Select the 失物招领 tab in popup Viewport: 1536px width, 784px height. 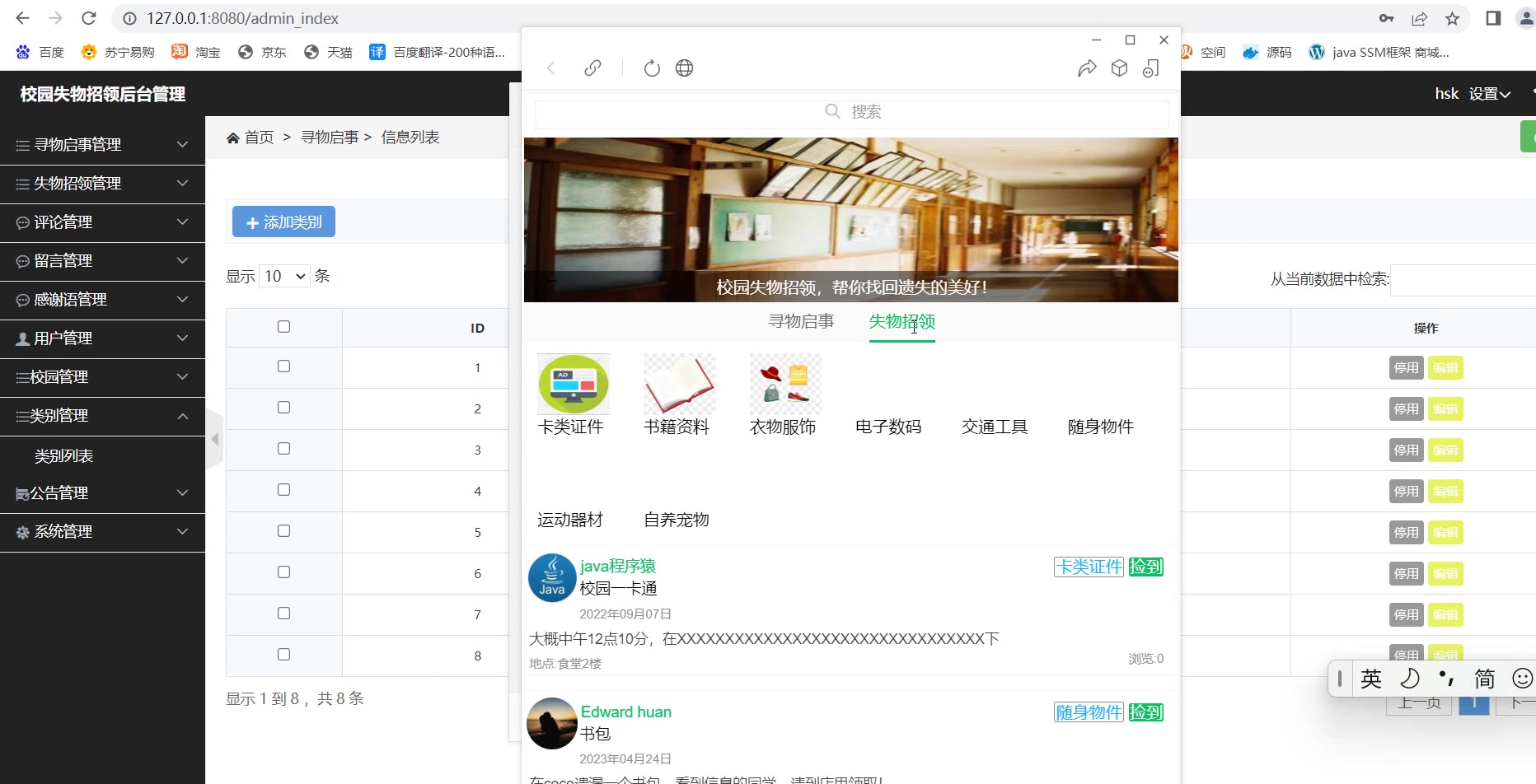tap(902, 321)
